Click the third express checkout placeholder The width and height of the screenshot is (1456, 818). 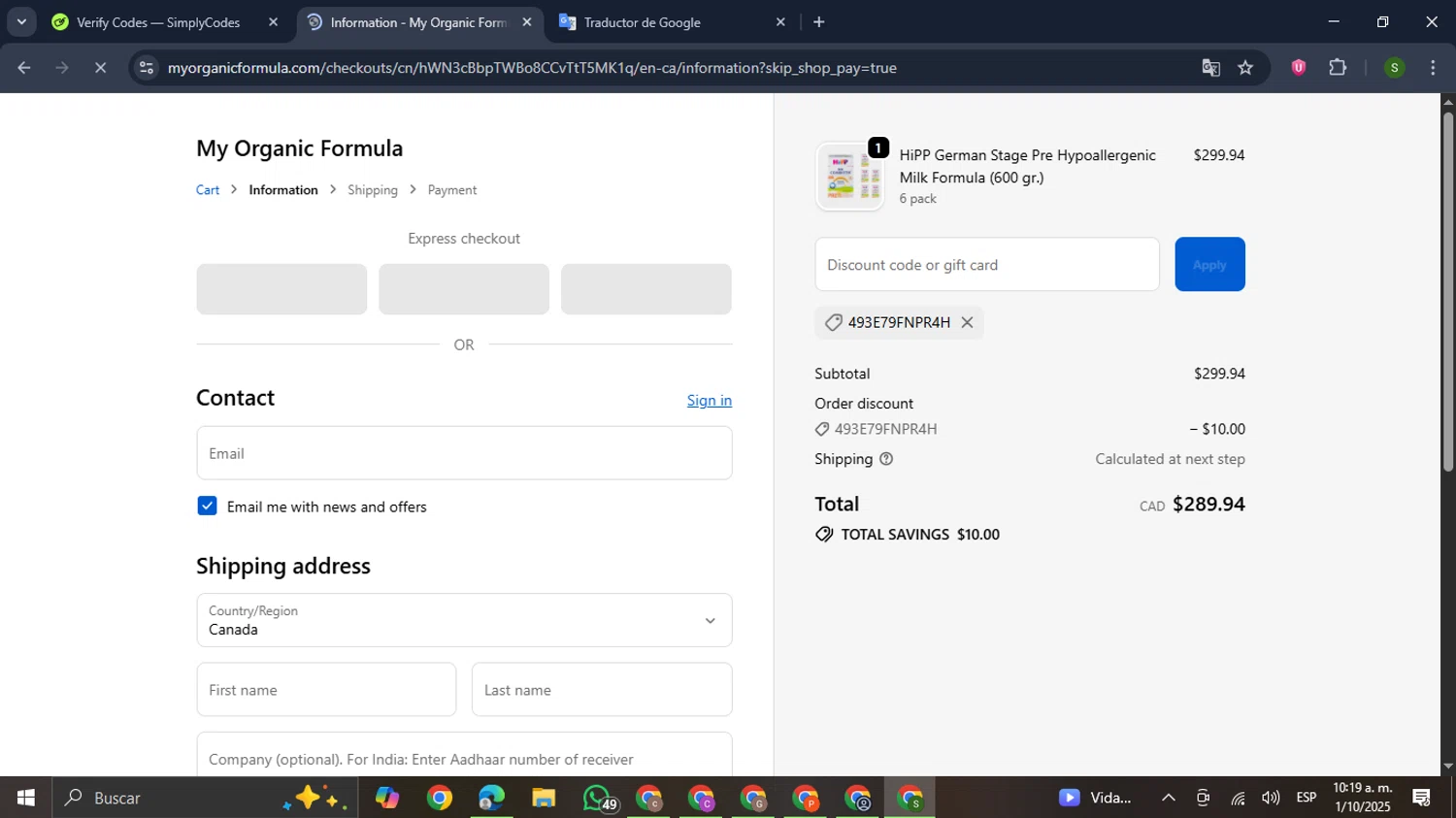pyautogui.click(x=646, y=289)
